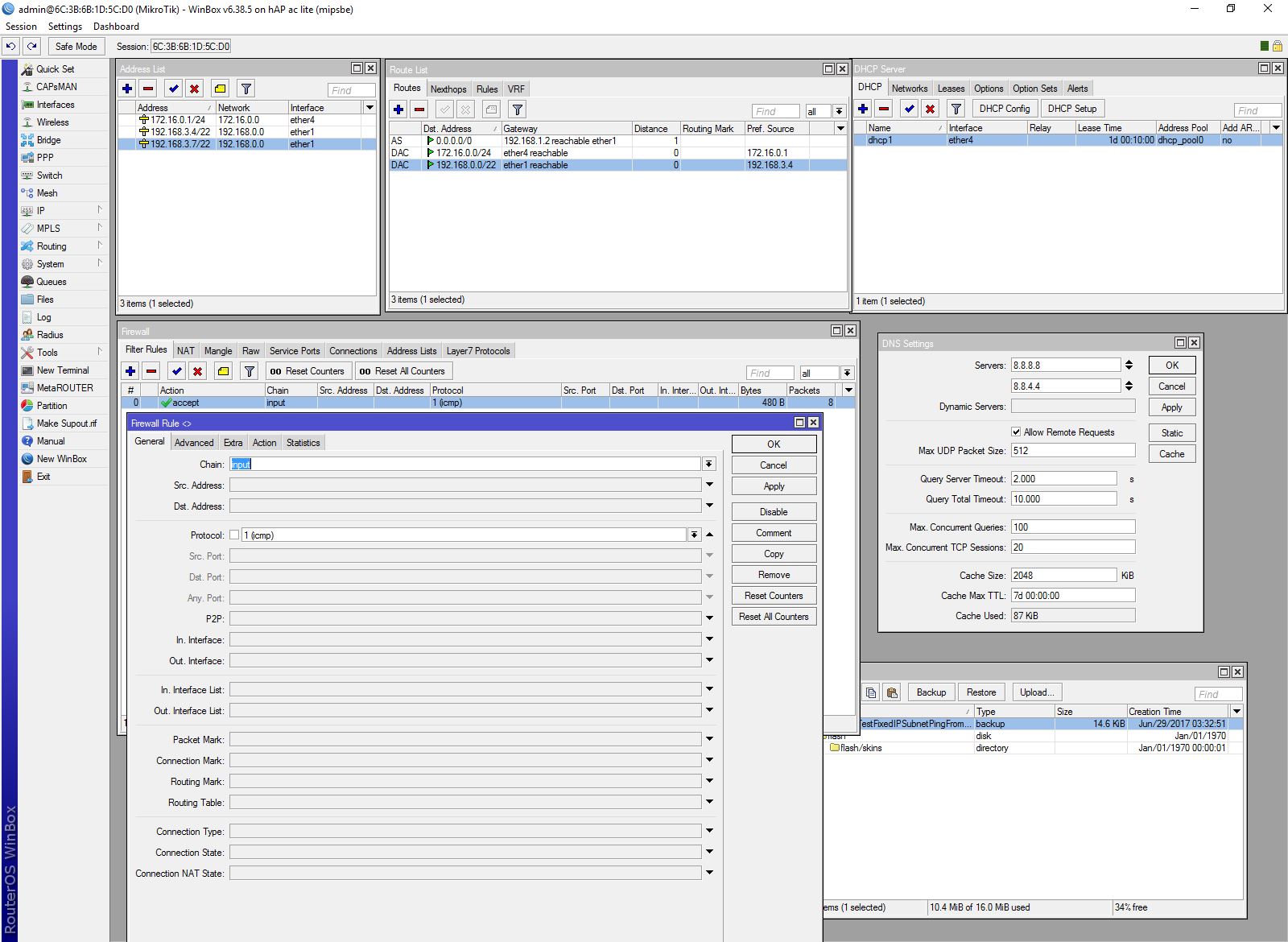Expand the Src. Address field
Viewport: 1288px width, 942px height.
point(709,485)
